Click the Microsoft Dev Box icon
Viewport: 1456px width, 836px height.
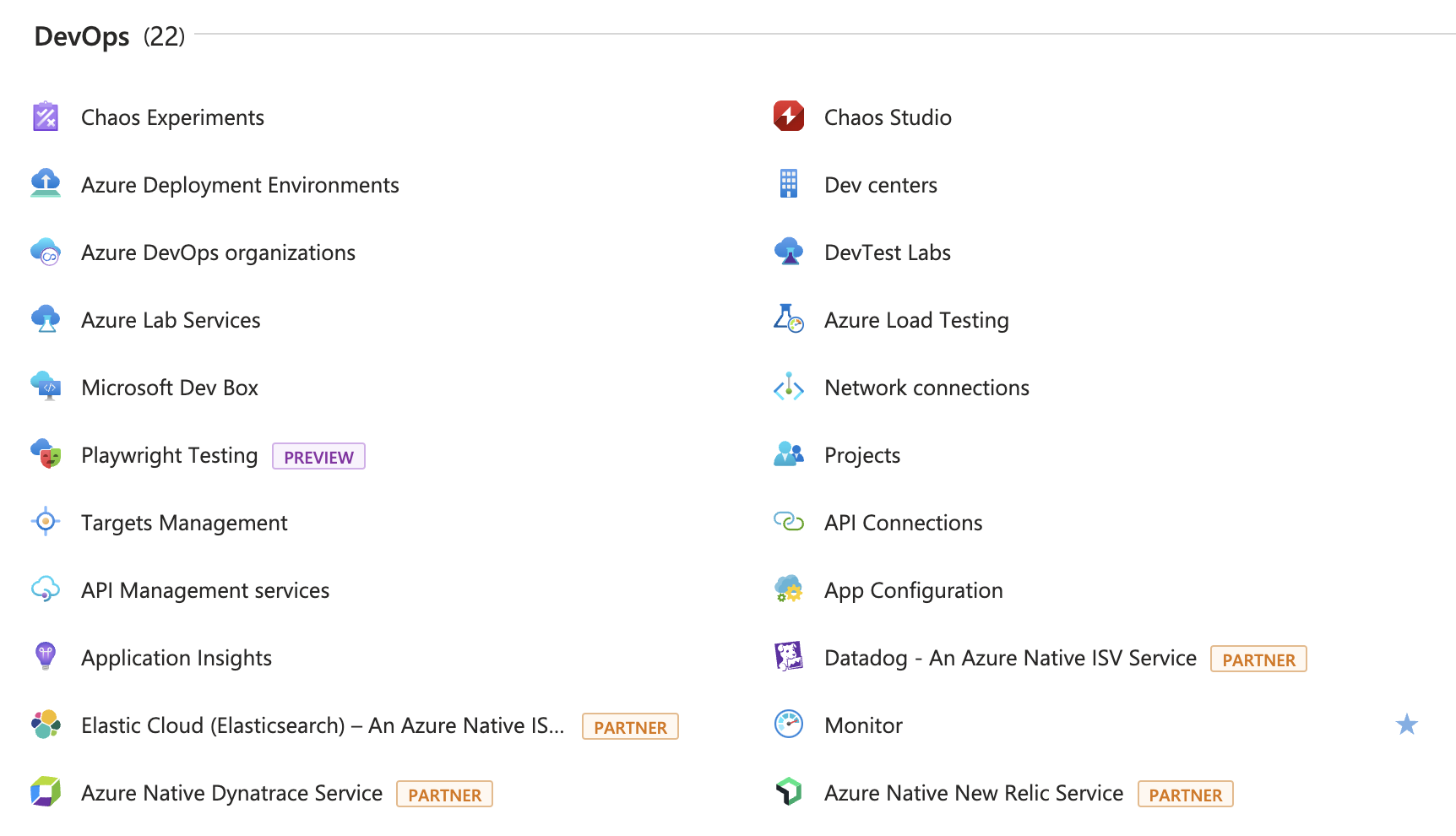(x=46, y=387)
